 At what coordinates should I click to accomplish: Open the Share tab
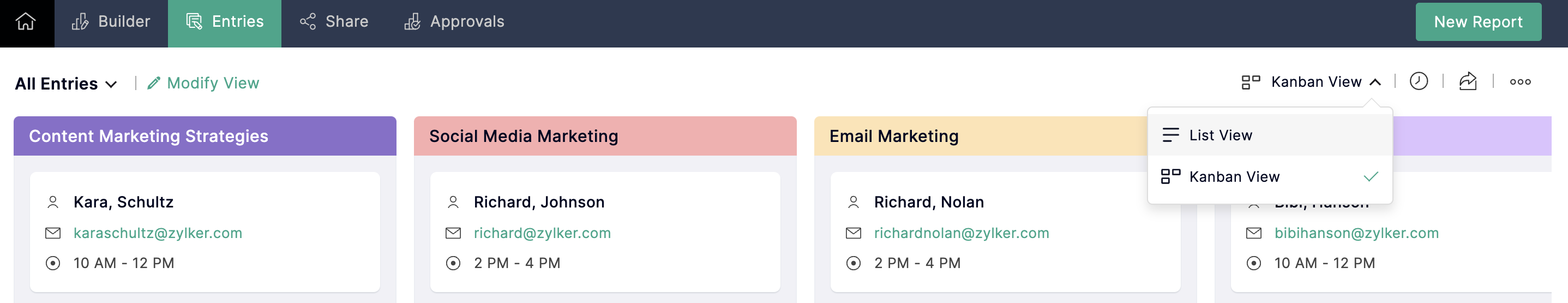point(334,22)
